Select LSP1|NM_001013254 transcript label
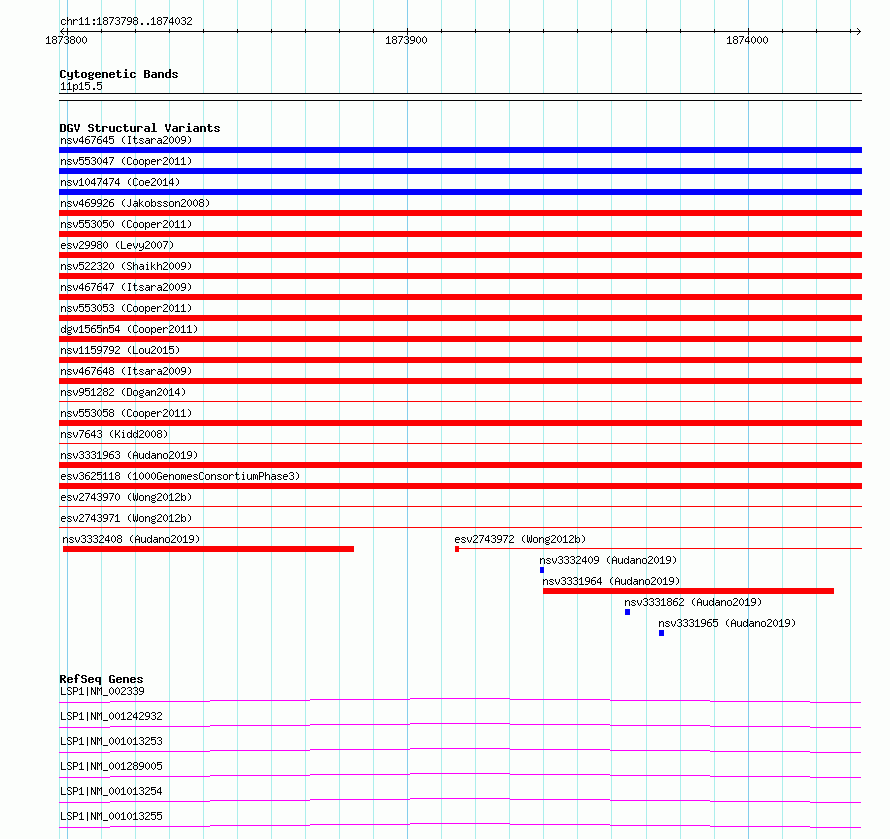890x839 pixels. tap(111, 791)
